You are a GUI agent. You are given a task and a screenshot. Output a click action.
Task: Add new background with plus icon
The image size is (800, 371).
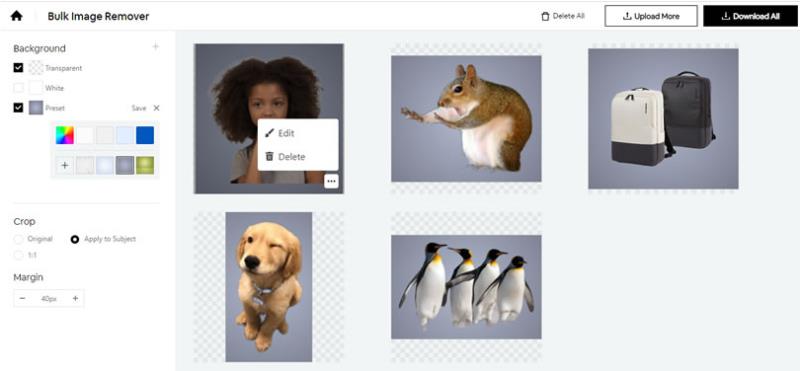[156, 47]
